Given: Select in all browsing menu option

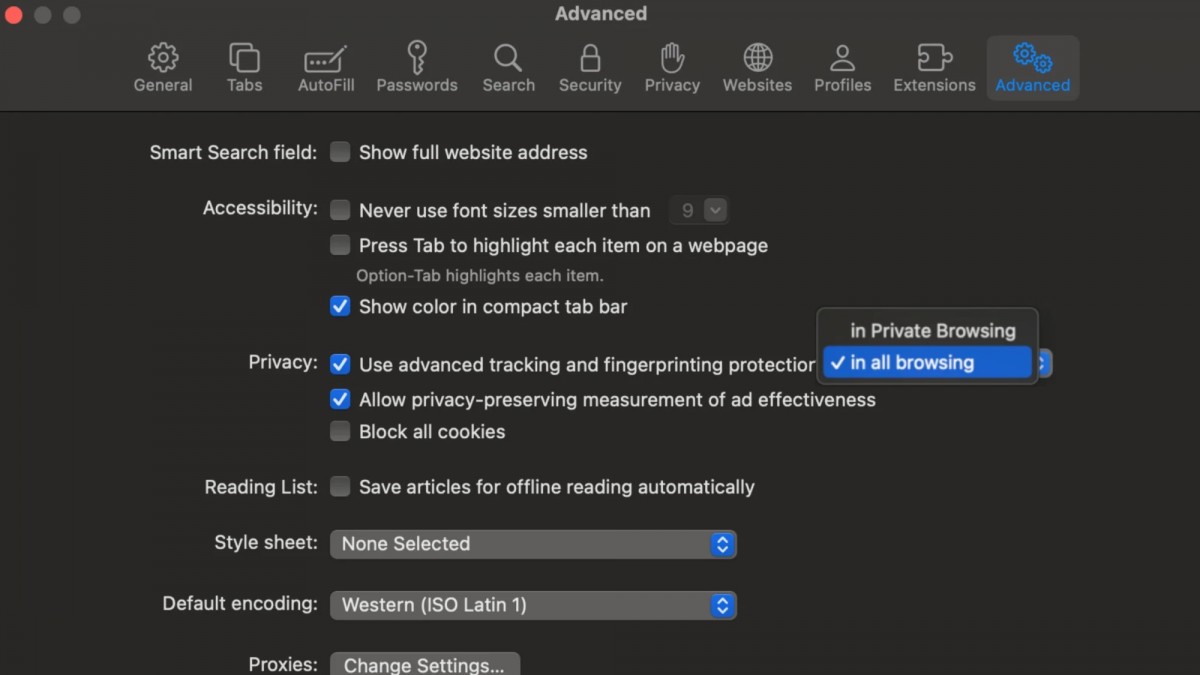Looking at the screenshot, I should click(x=927, y=363).
